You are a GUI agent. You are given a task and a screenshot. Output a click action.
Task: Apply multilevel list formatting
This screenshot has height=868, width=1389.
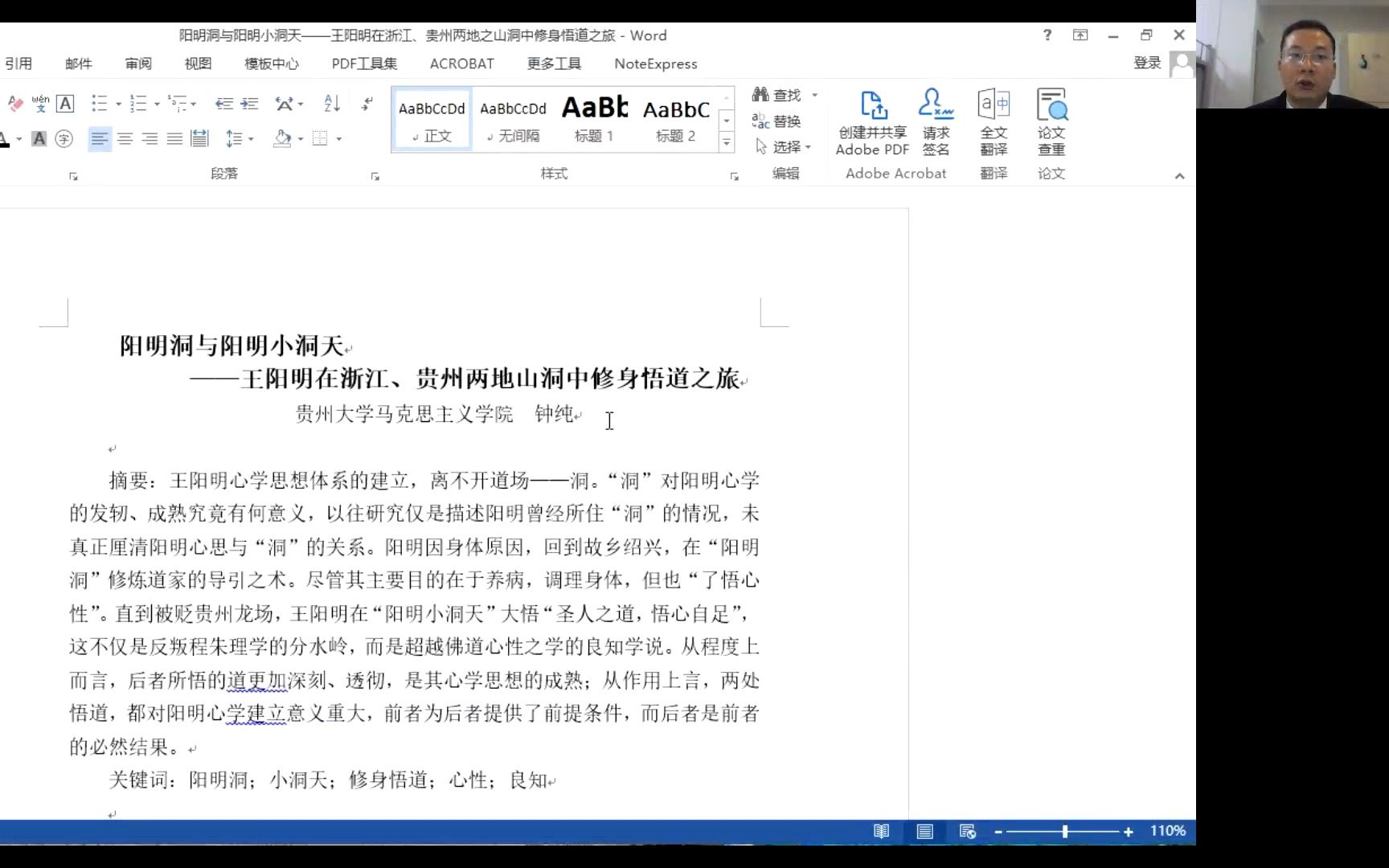click(x=178, y=103)
